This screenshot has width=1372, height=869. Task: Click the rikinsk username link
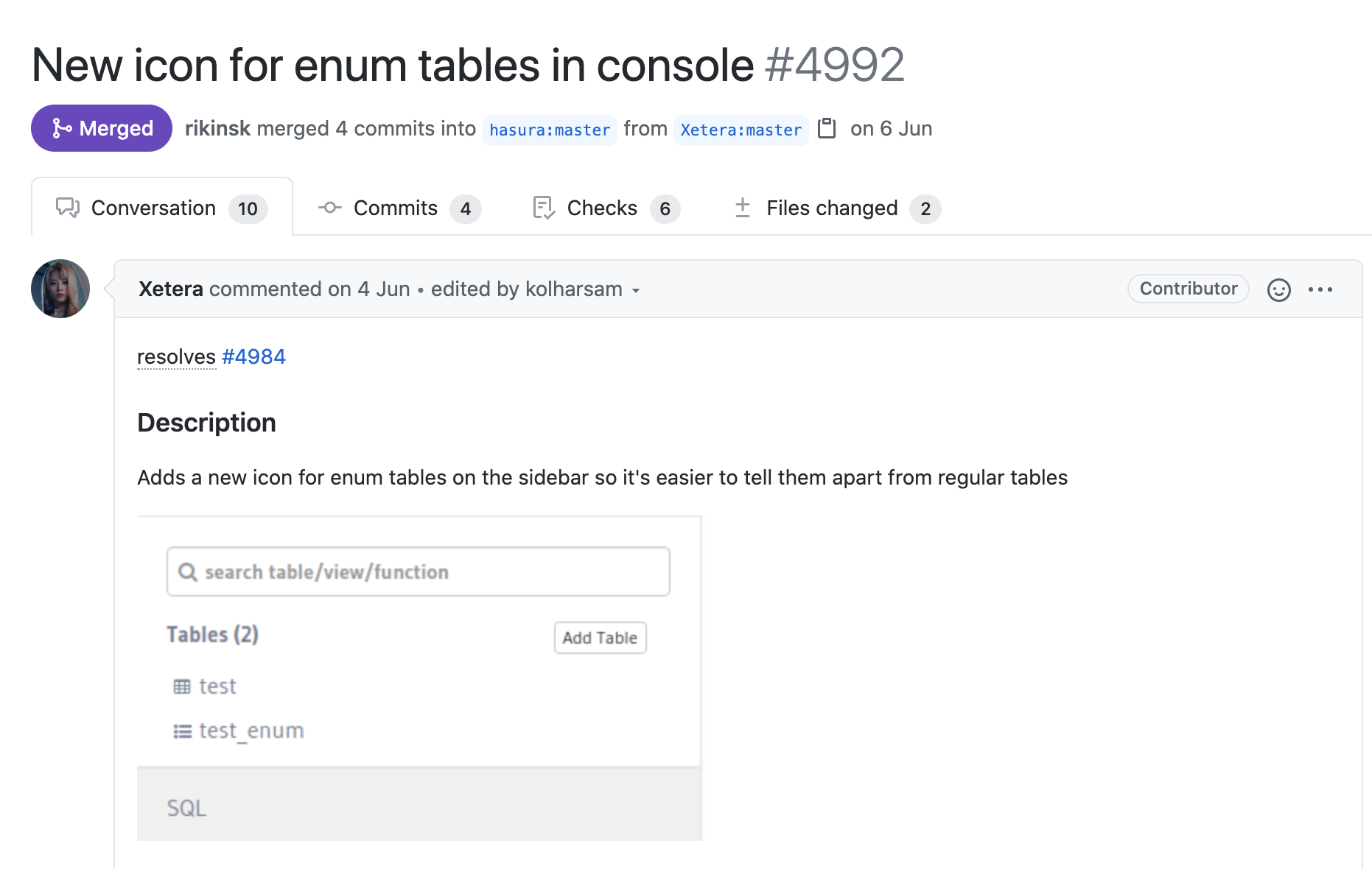tap(217, 128)
